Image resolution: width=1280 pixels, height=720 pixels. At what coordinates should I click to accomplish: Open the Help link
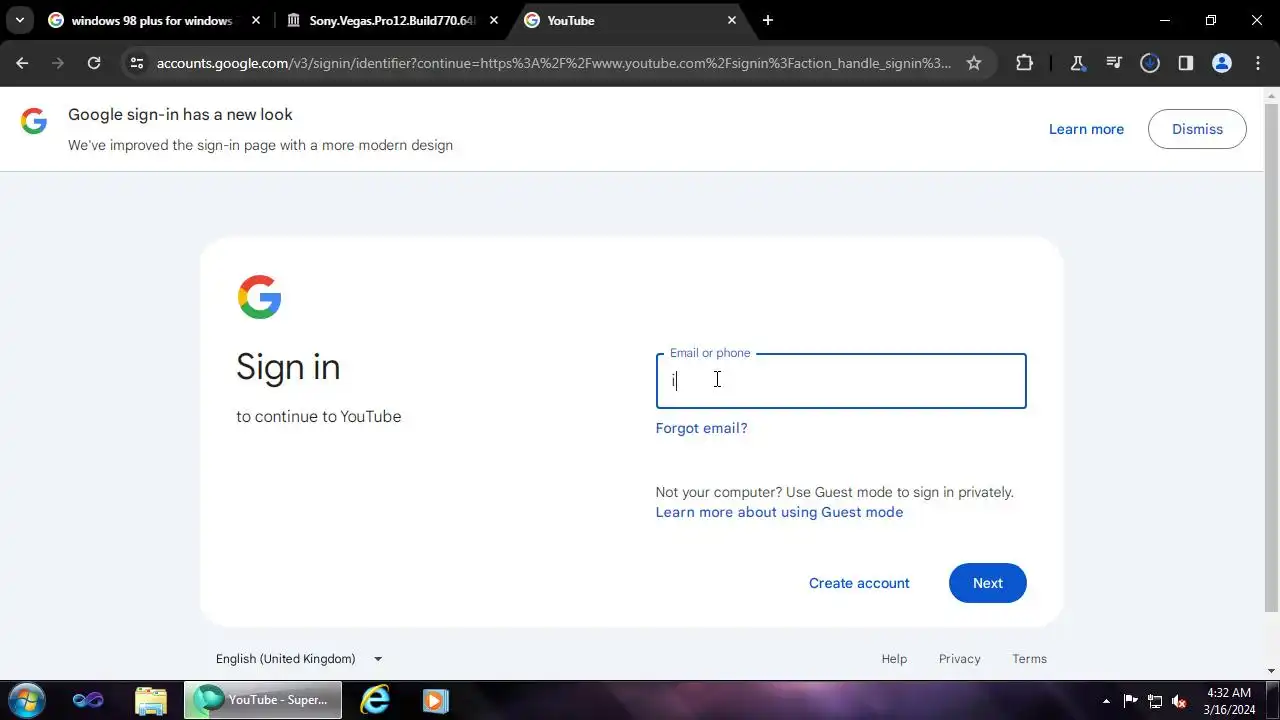894,659
